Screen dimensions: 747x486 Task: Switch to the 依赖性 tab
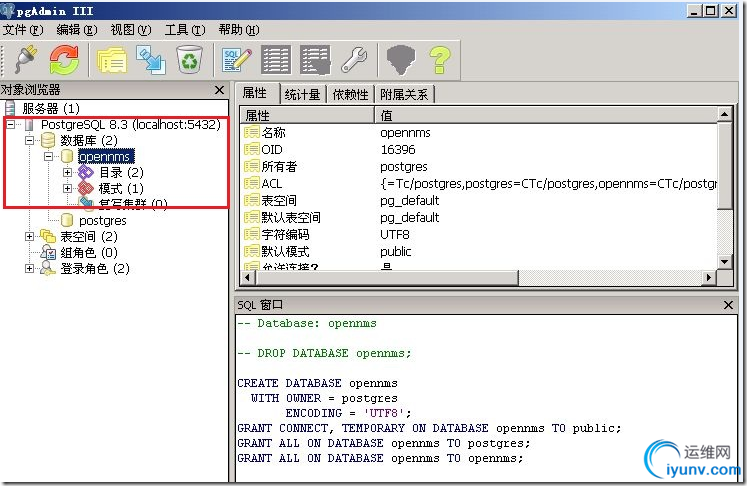pyautogui.click(x=350, y=94)
